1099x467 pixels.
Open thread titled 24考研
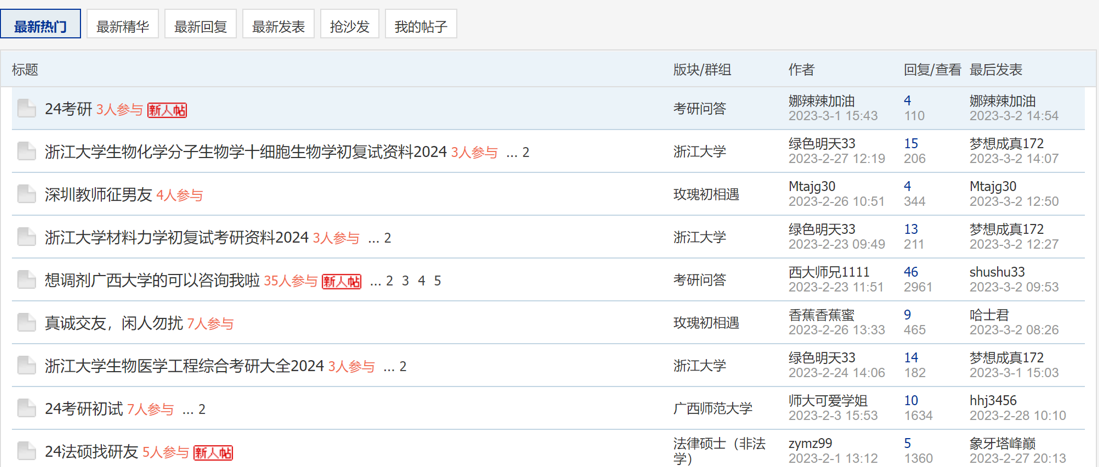(69, 109)
